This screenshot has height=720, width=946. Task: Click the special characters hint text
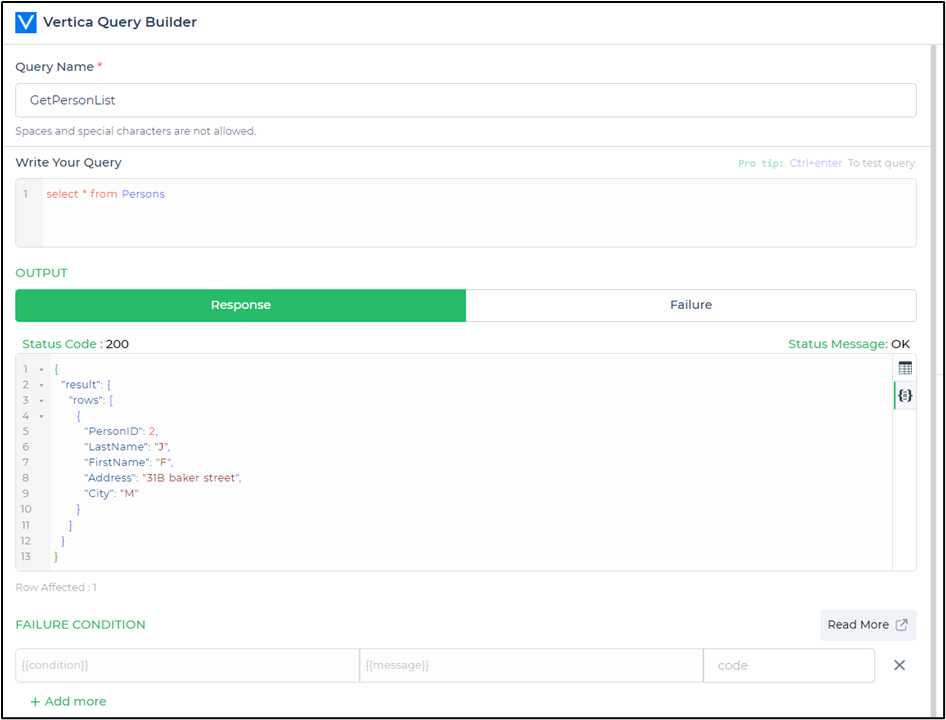(136, 131)
